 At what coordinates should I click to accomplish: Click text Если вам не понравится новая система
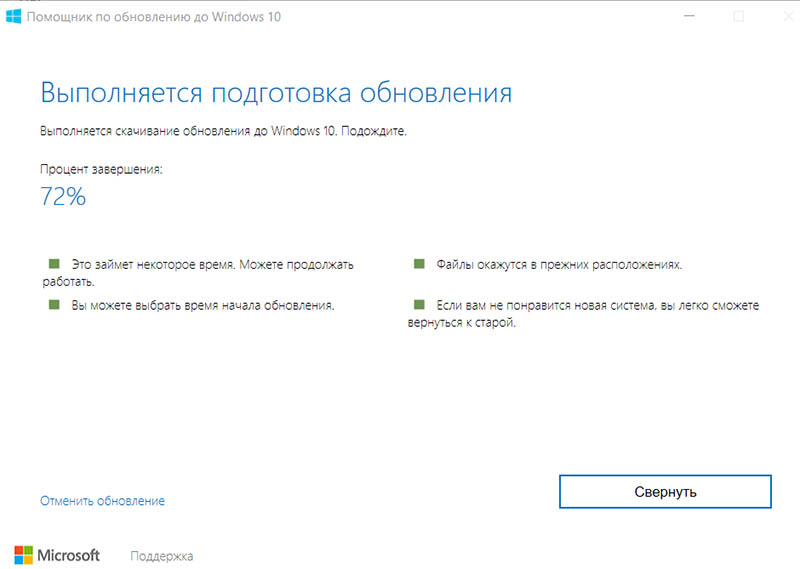click(546, 305)
